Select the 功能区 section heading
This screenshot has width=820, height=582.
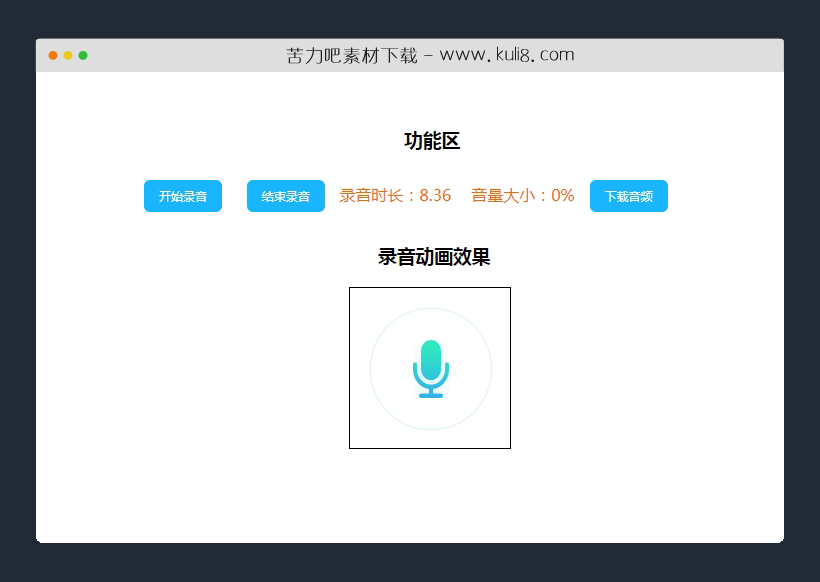click(x=432, y=141)
